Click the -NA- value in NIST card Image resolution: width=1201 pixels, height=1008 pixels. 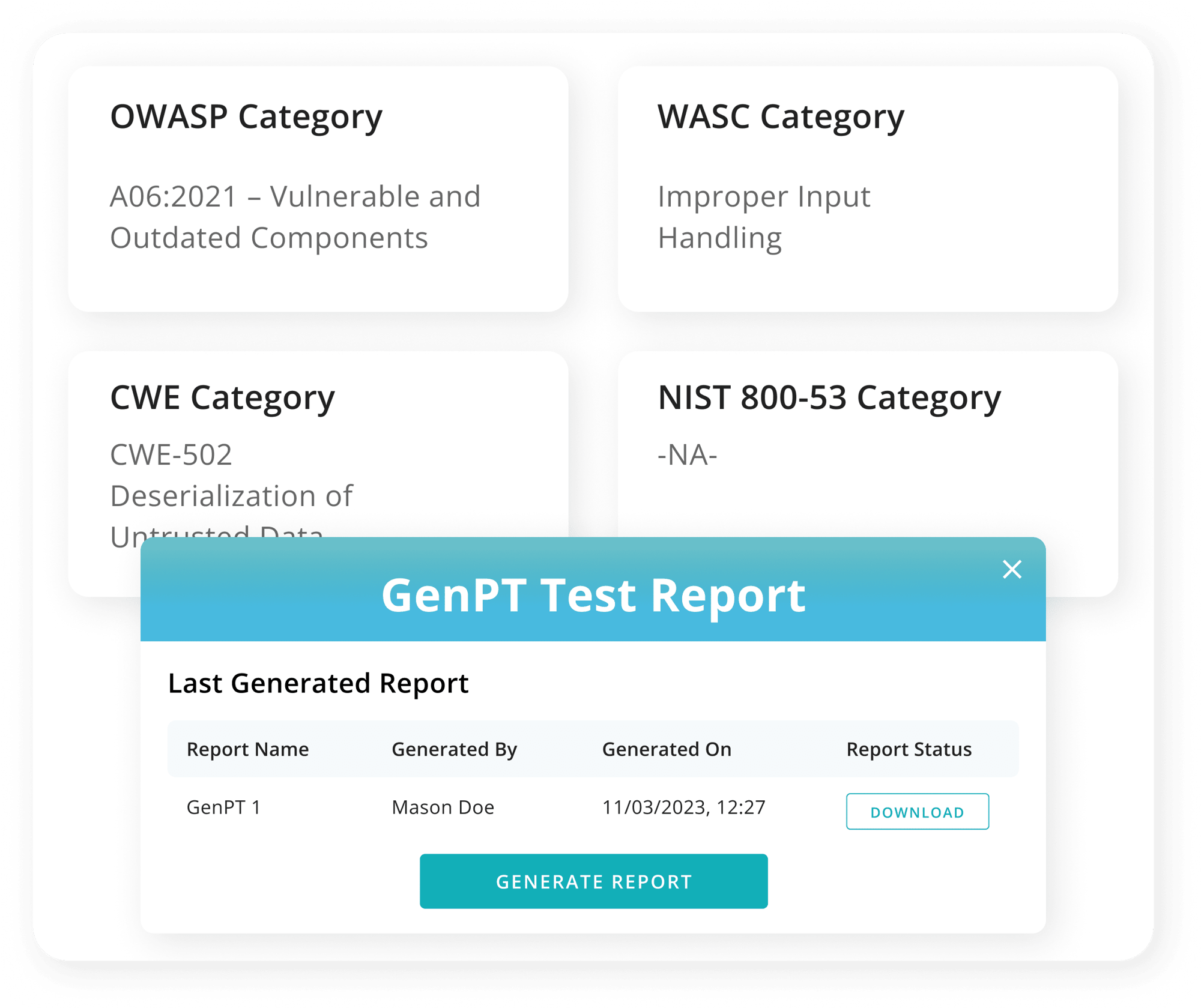click(x=687, y=454)
